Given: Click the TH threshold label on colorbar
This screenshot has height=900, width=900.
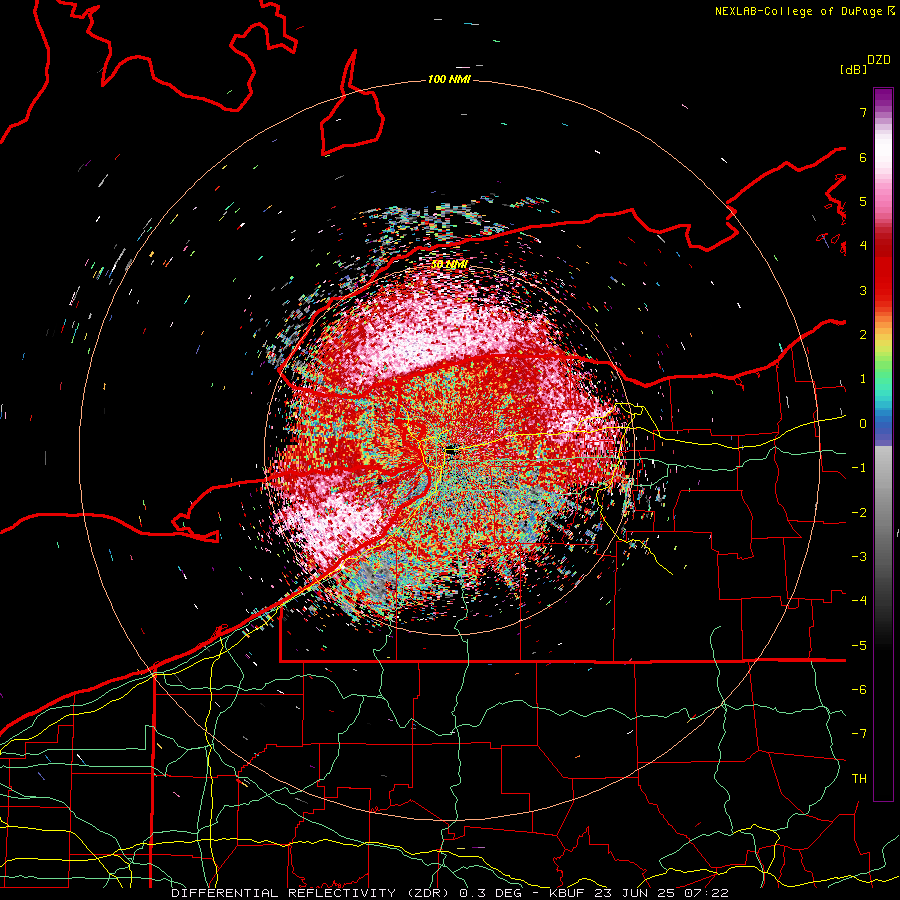Looking at the screenshot, I should tap(859, 779).
